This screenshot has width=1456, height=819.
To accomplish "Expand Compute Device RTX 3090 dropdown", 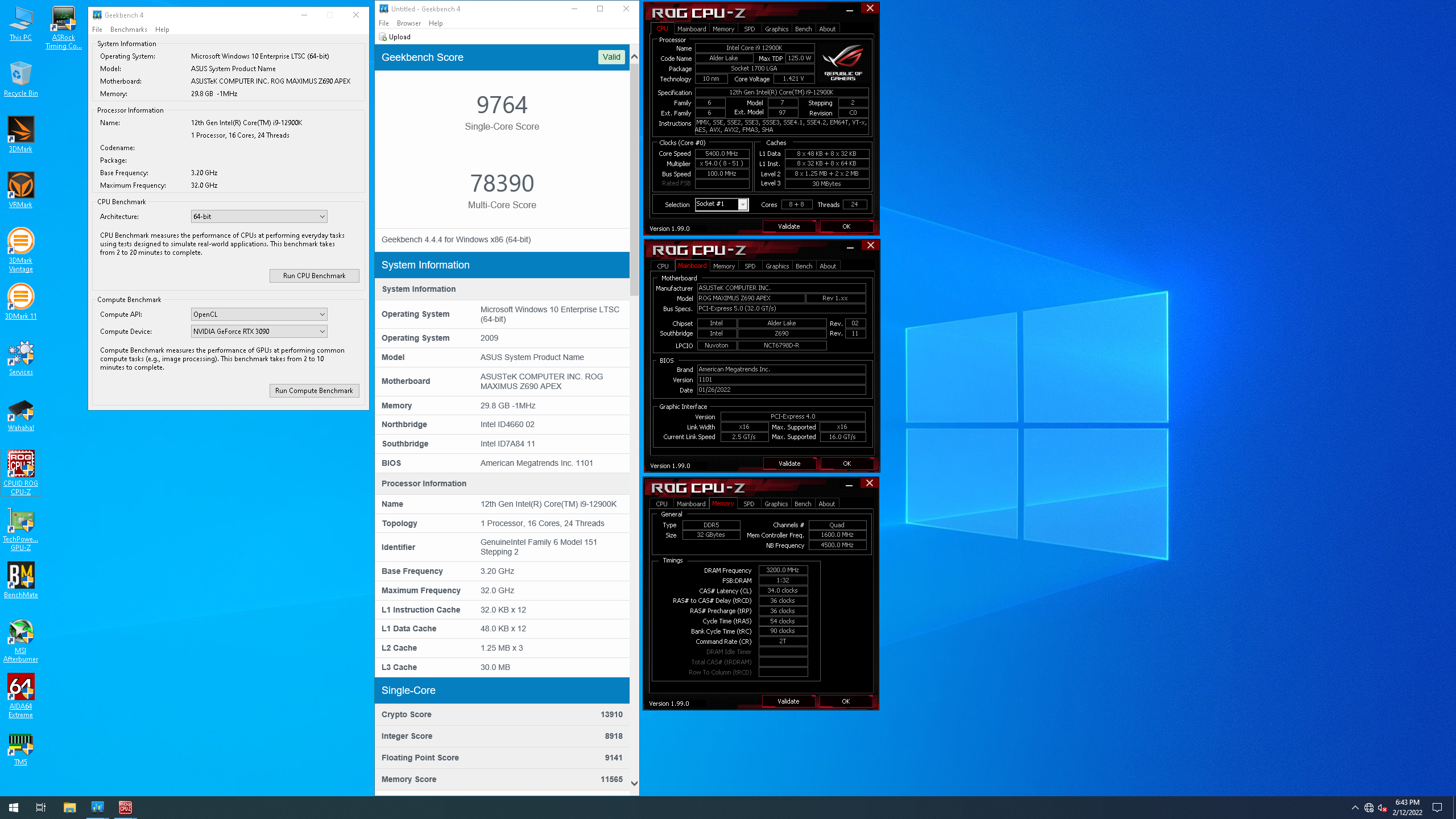I will pos(259,332).
